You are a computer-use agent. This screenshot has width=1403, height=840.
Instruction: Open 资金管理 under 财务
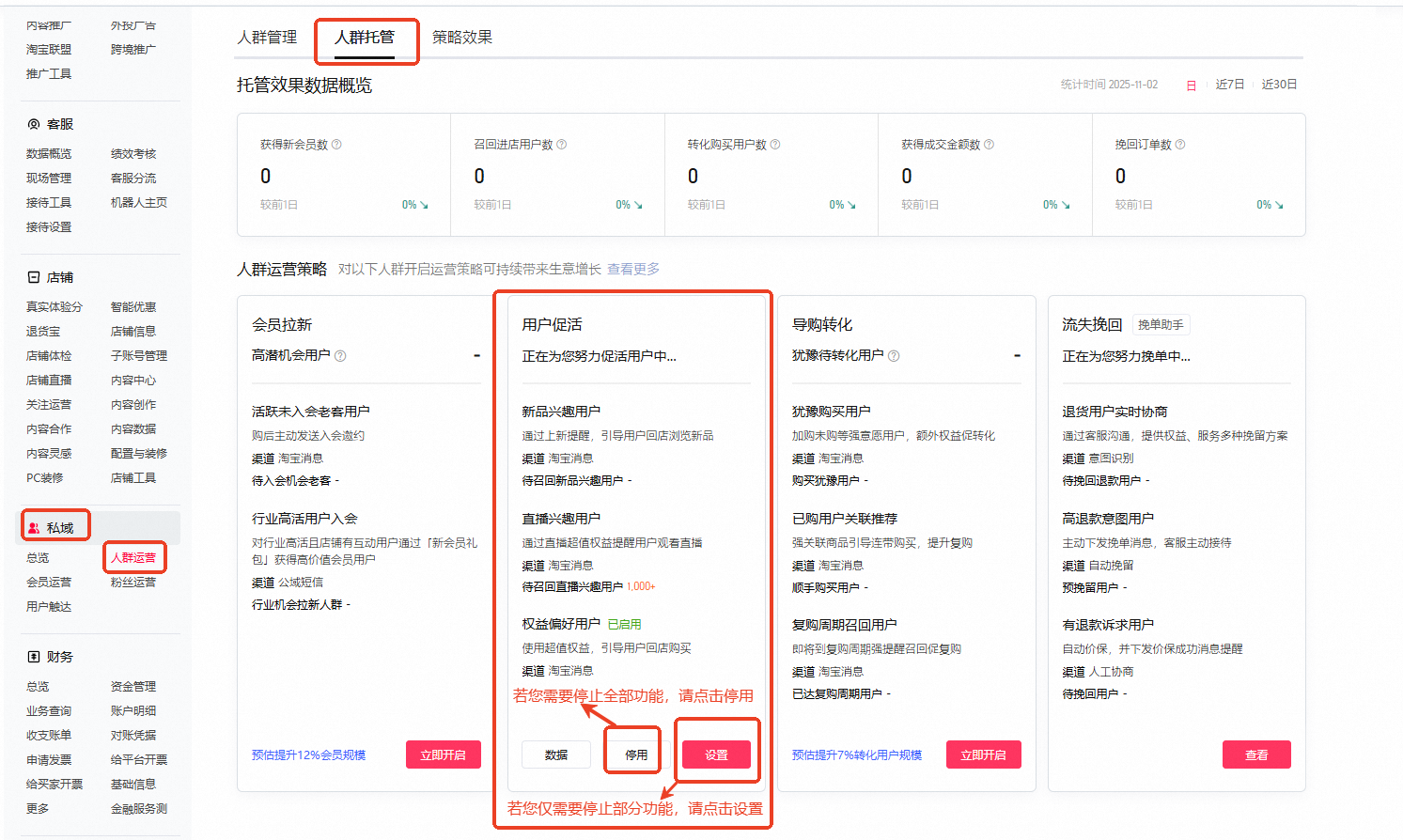click(x=133, y=687)
